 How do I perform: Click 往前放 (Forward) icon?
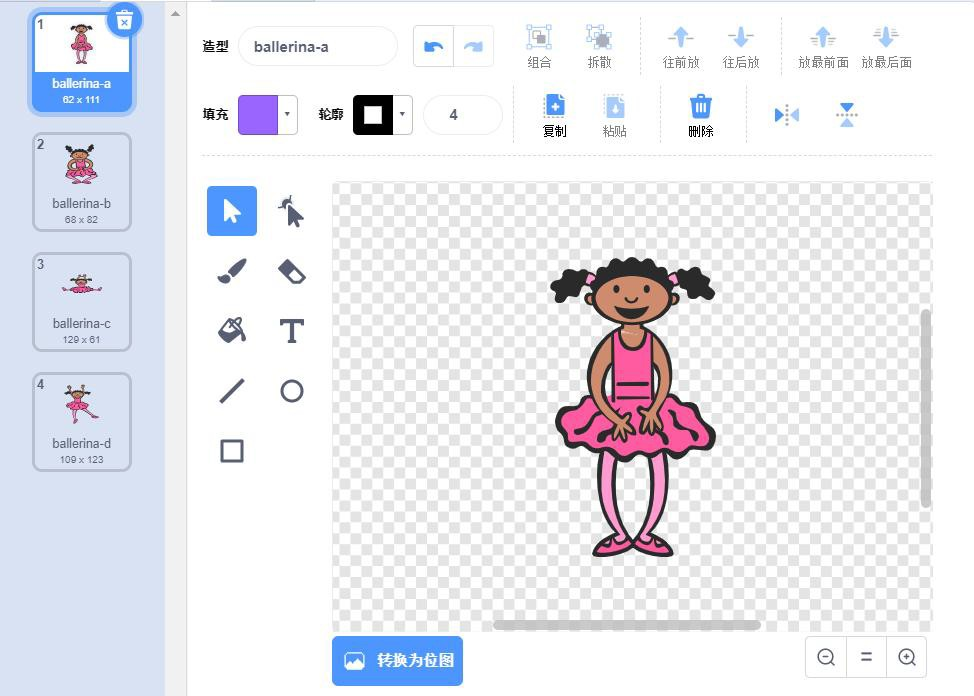(681, 37)
